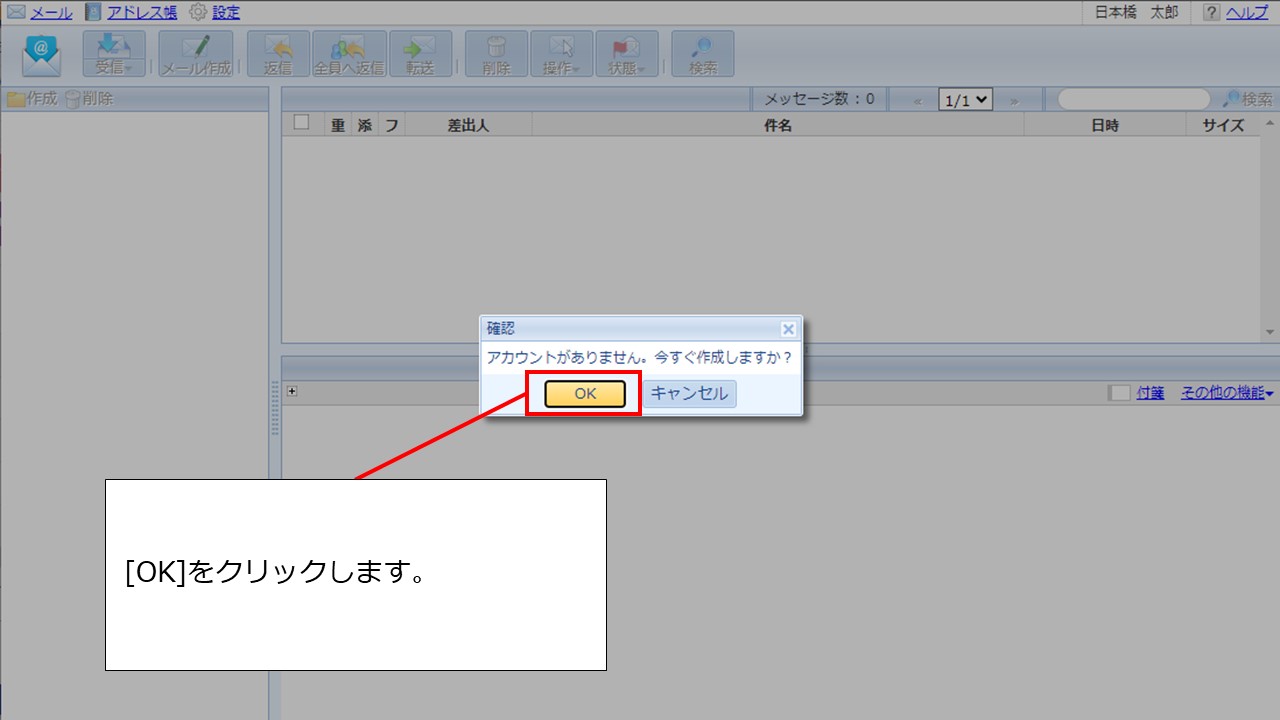Click OK in the confirmation dialog
Image resolution: width=1280 pixels, height=720 pixels.
tap(584, 393)
